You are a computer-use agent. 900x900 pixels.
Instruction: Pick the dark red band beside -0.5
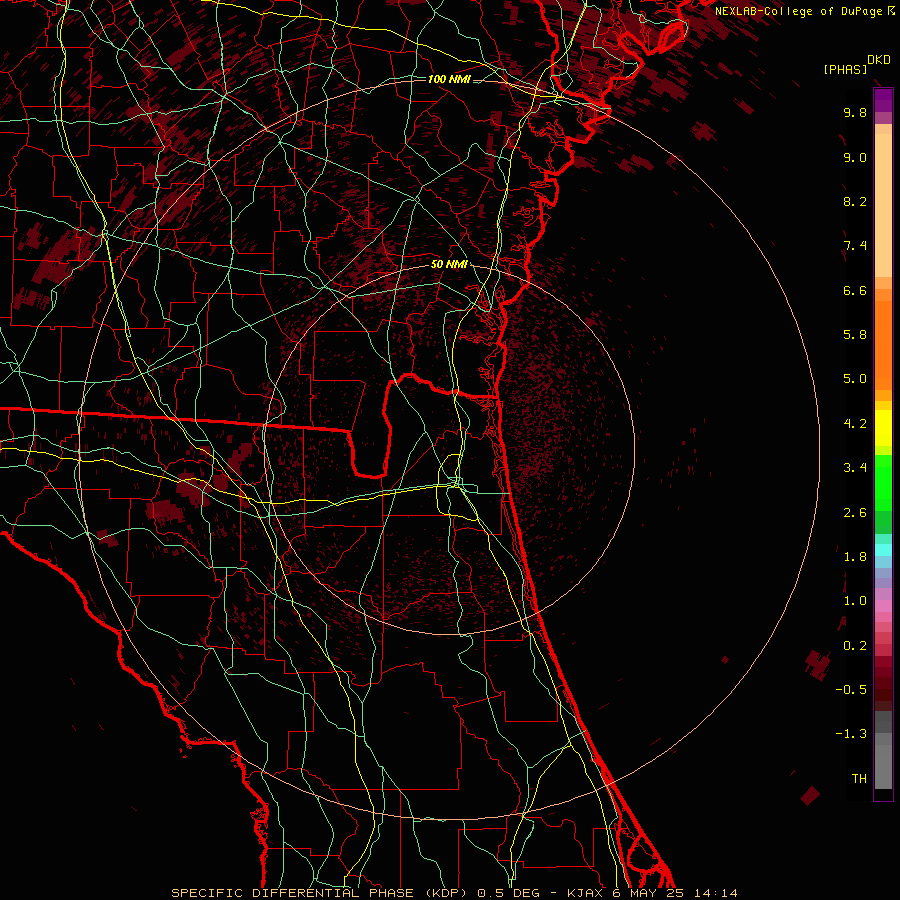pos(883,689)
